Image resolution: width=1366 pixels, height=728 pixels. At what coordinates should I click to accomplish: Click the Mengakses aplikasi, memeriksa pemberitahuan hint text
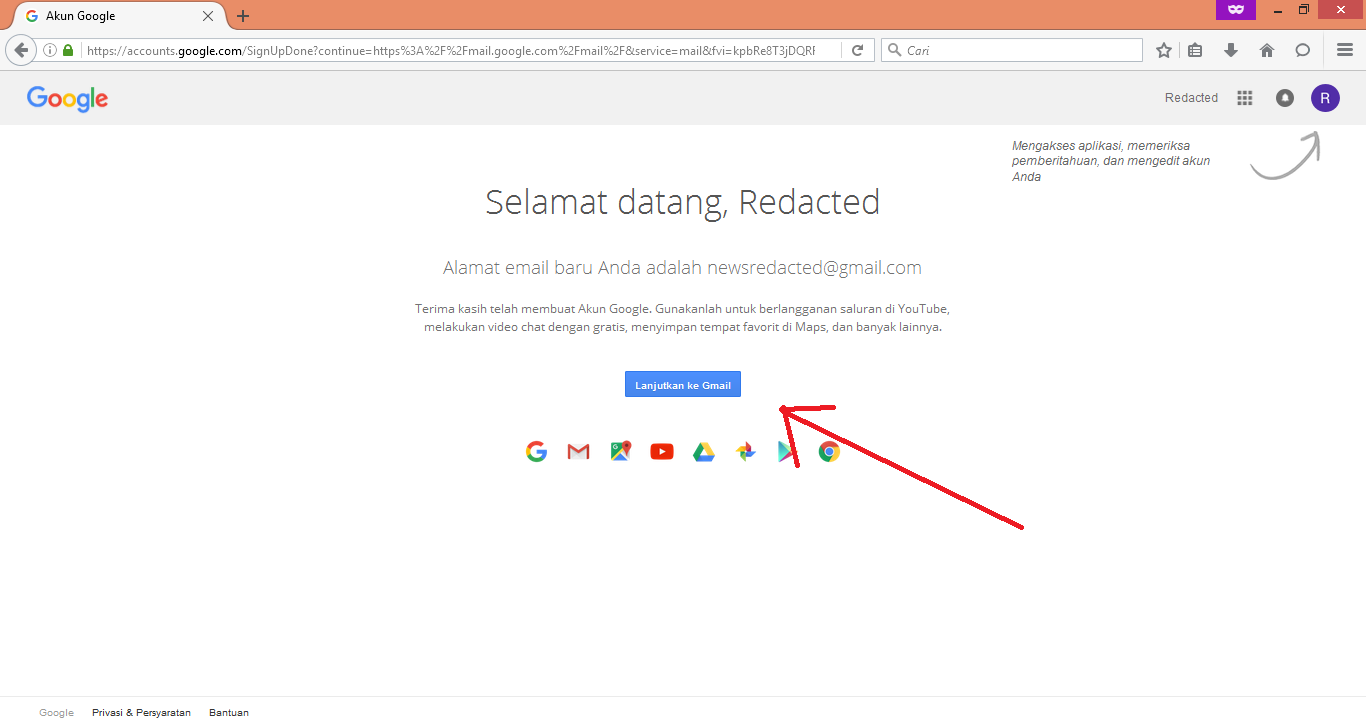1111,161
